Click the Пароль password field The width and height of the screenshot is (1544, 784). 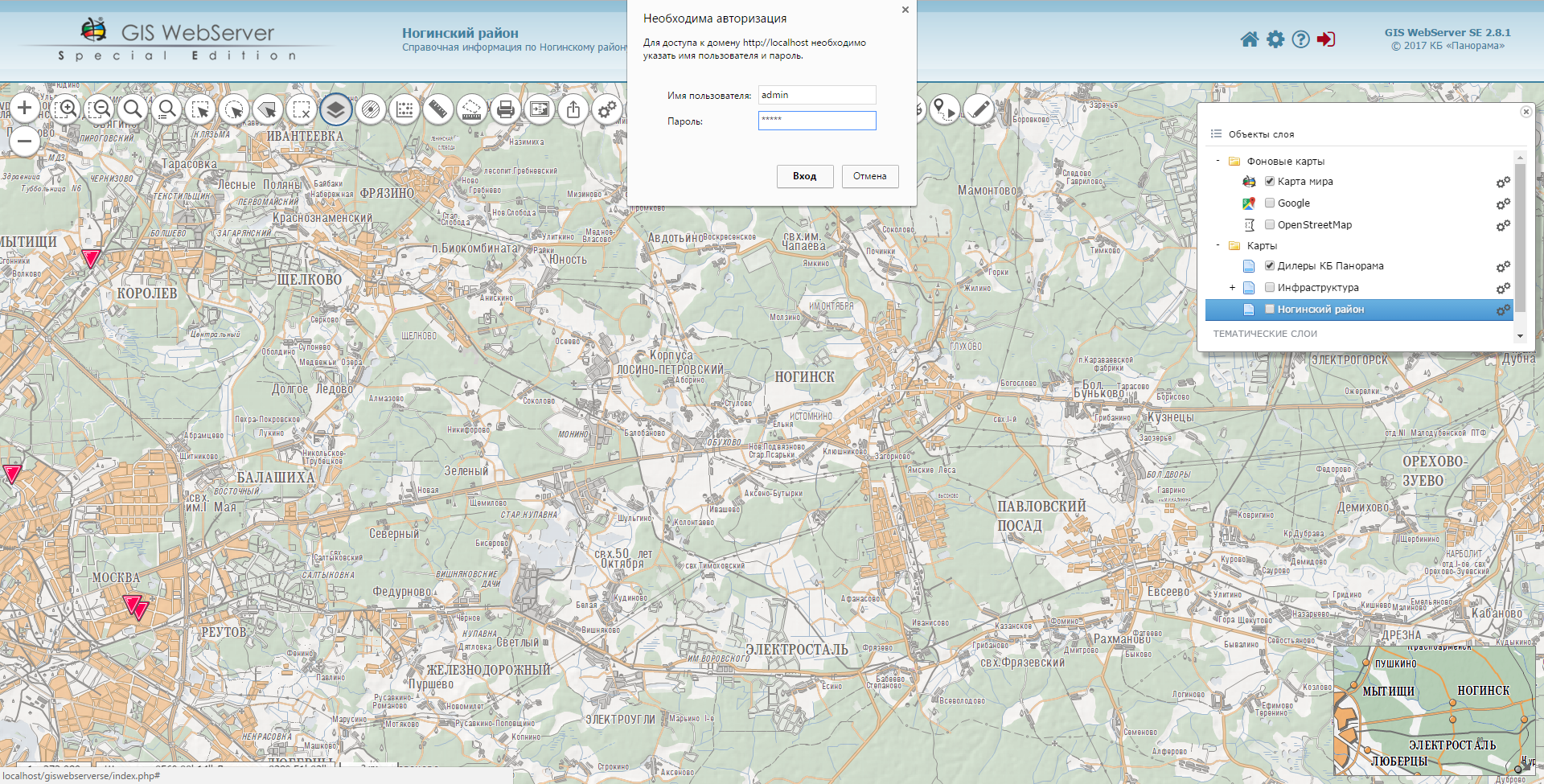point(817,121)
